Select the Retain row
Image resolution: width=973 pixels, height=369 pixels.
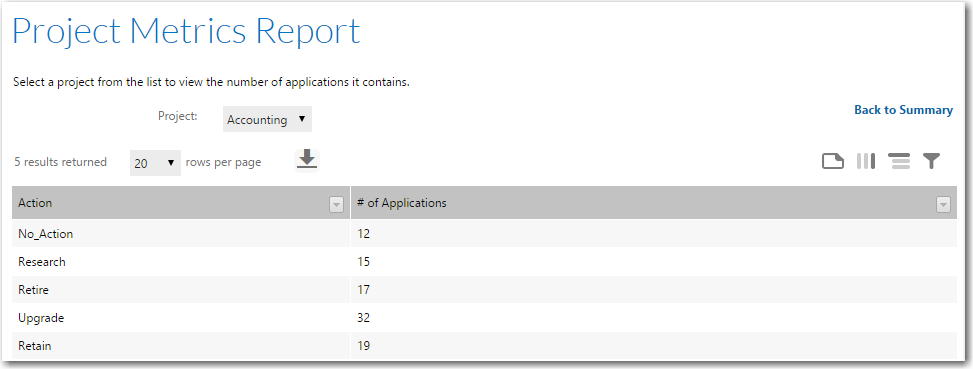(x=484, y=345)
